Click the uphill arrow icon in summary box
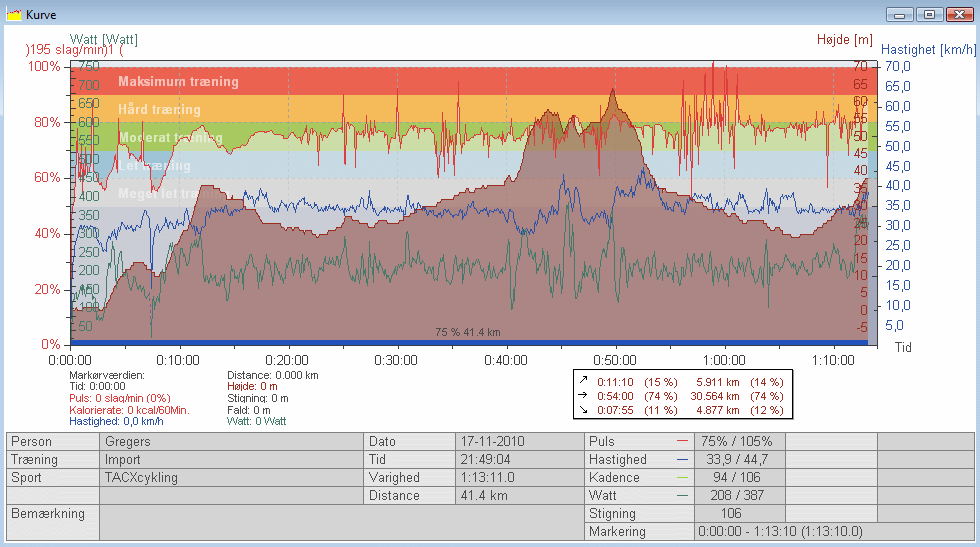The image size is (980, 547). pos(583,380)
